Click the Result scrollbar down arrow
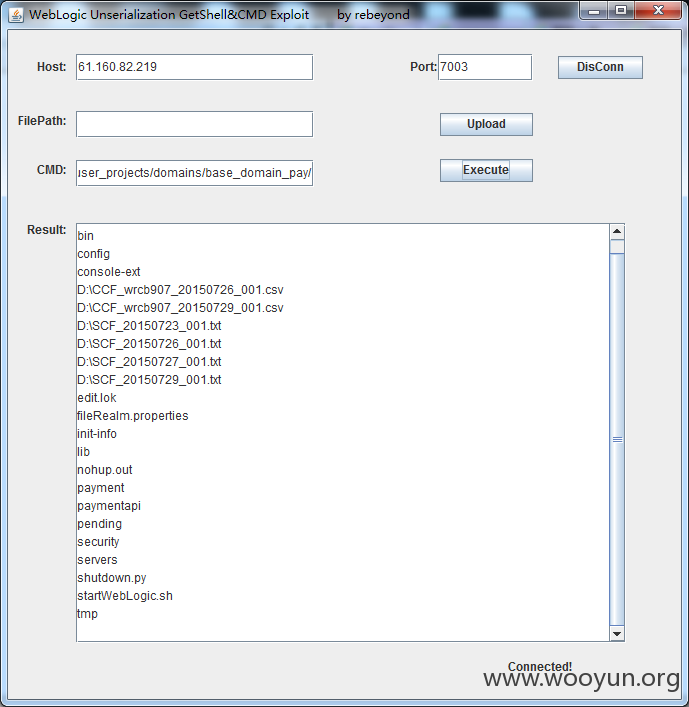The width and height of the screenshot is (689, 707). [x=617, y=634]
